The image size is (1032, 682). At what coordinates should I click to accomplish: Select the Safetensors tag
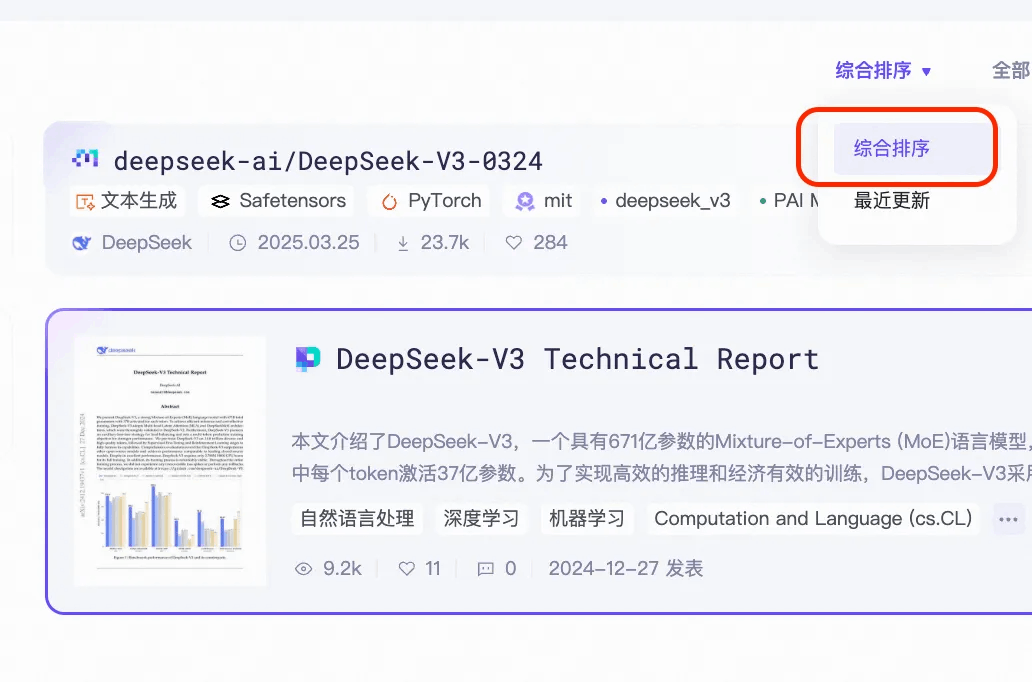277,201
